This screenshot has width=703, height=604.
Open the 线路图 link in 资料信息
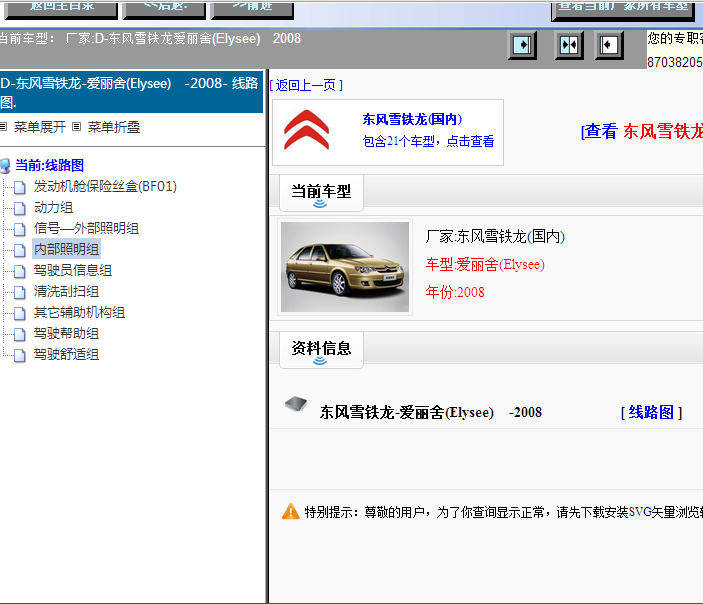tap(651, 412)
